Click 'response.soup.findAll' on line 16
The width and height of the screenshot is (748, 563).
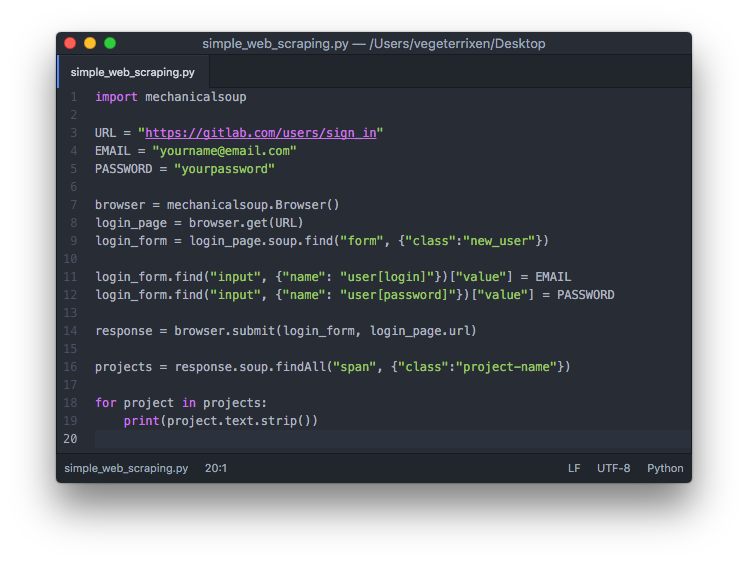click(249, 367)
